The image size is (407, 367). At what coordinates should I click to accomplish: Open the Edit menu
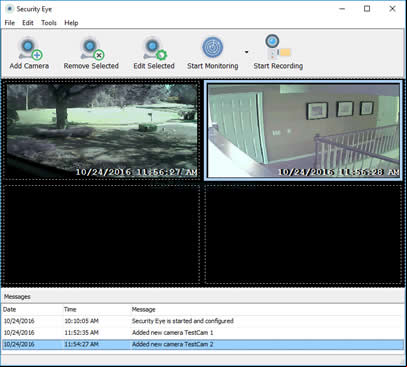click(x=28, y=23)
